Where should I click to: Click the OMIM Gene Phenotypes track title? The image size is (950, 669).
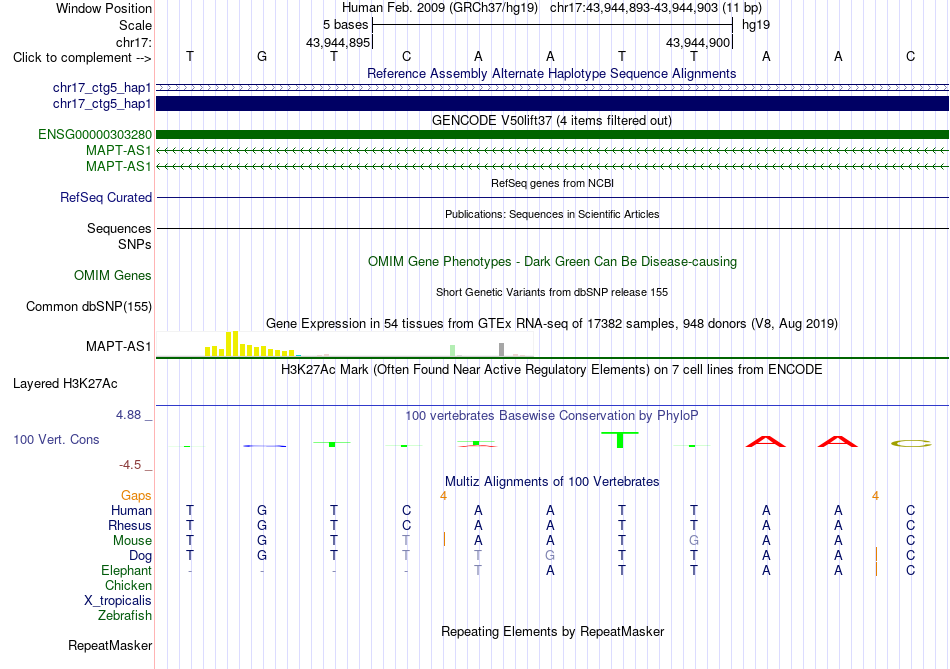(x=552, y=262)
